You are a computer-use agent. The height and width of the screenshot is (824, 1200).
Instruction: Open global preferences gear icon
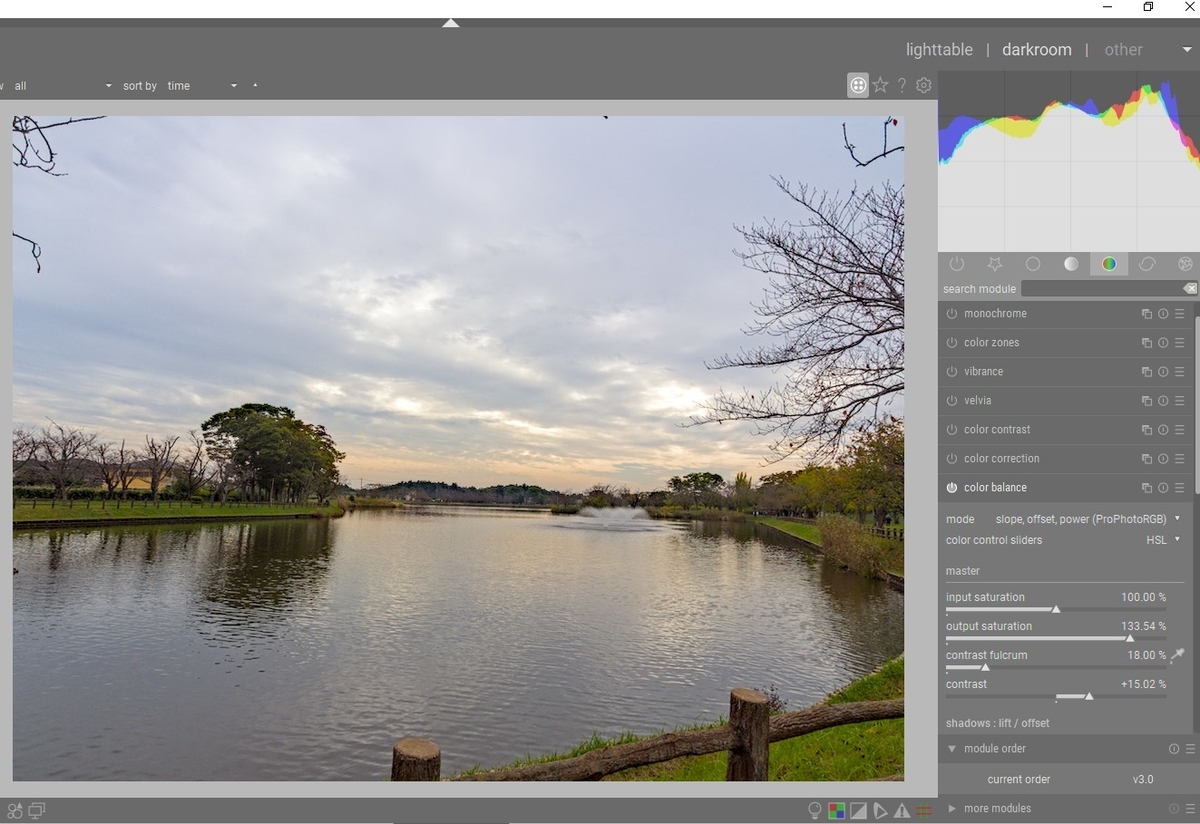coord(924,86)
